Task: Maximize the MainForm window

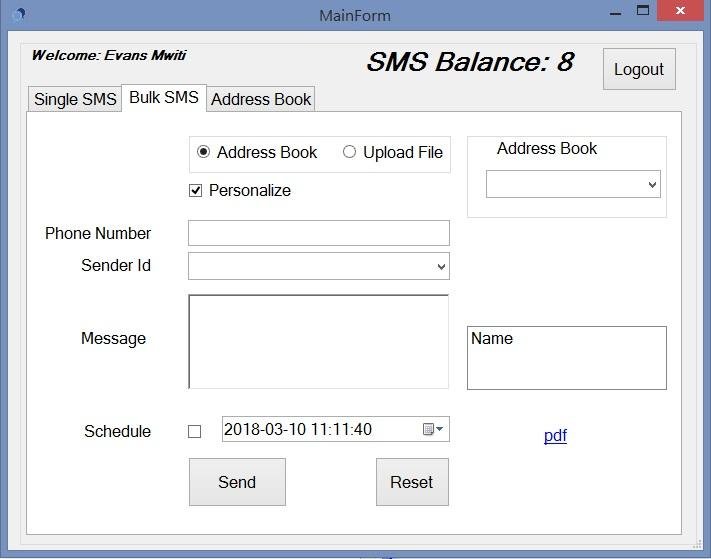Action: pos(643,10)
